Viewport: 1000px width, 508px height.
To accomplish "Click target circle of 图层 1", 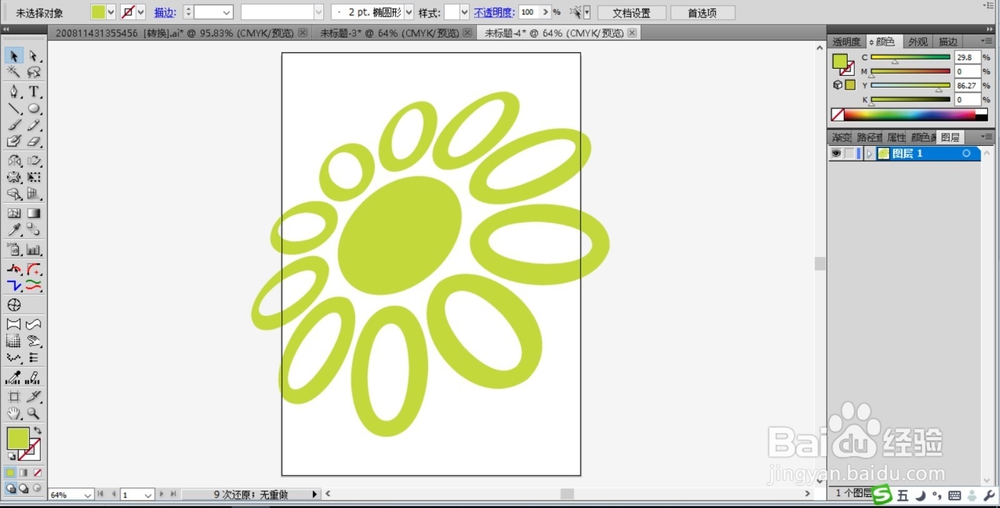I will (x=966, y=154).
